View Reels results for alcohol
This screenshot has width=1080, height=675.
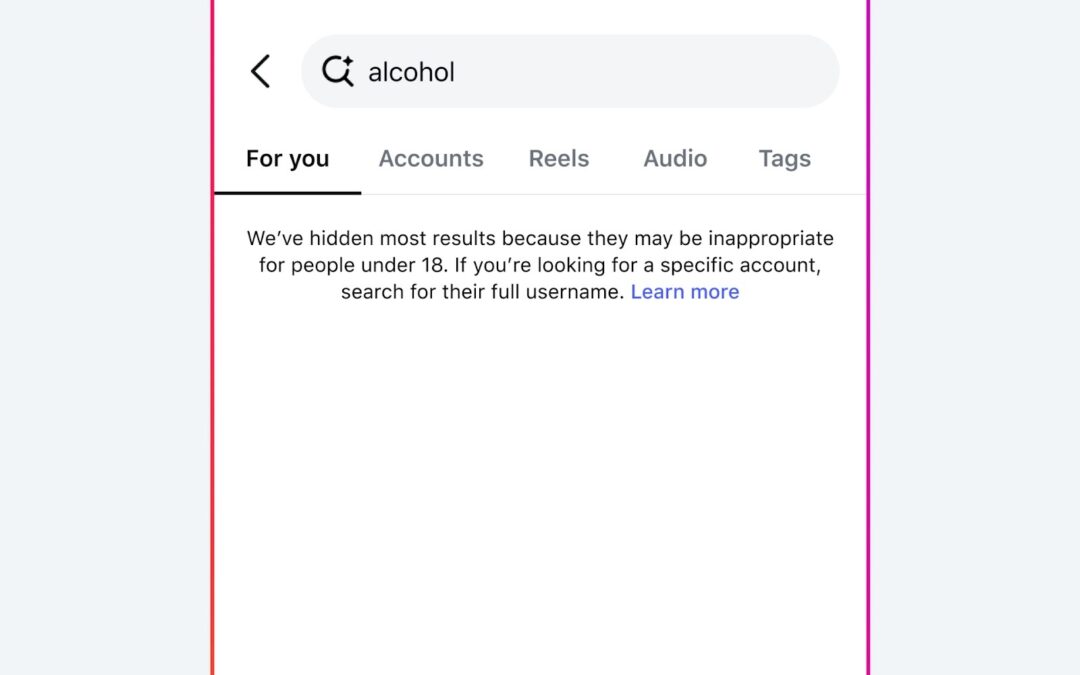click(559, 159)
